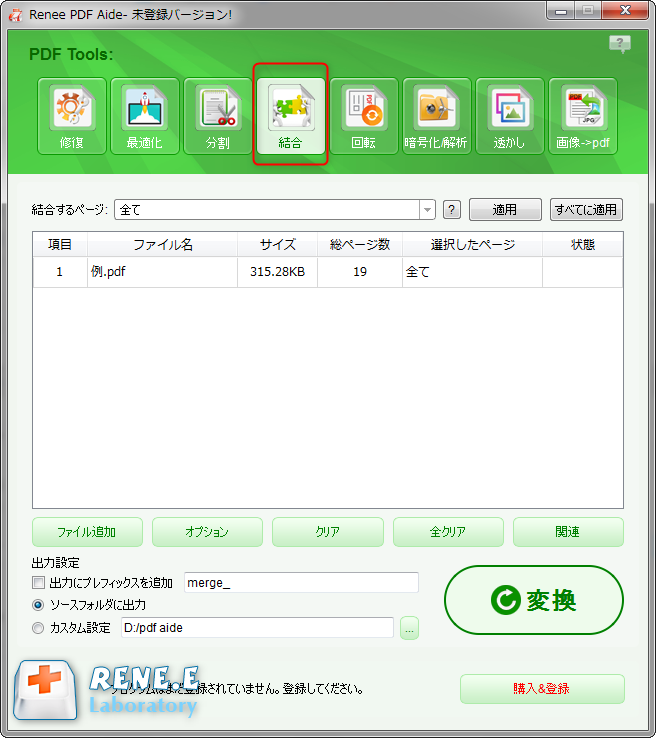This screenshot has height=738, width=656.
Task: Click the Renee PDF Aide title bar icon
Action: [x=16, y=15]
